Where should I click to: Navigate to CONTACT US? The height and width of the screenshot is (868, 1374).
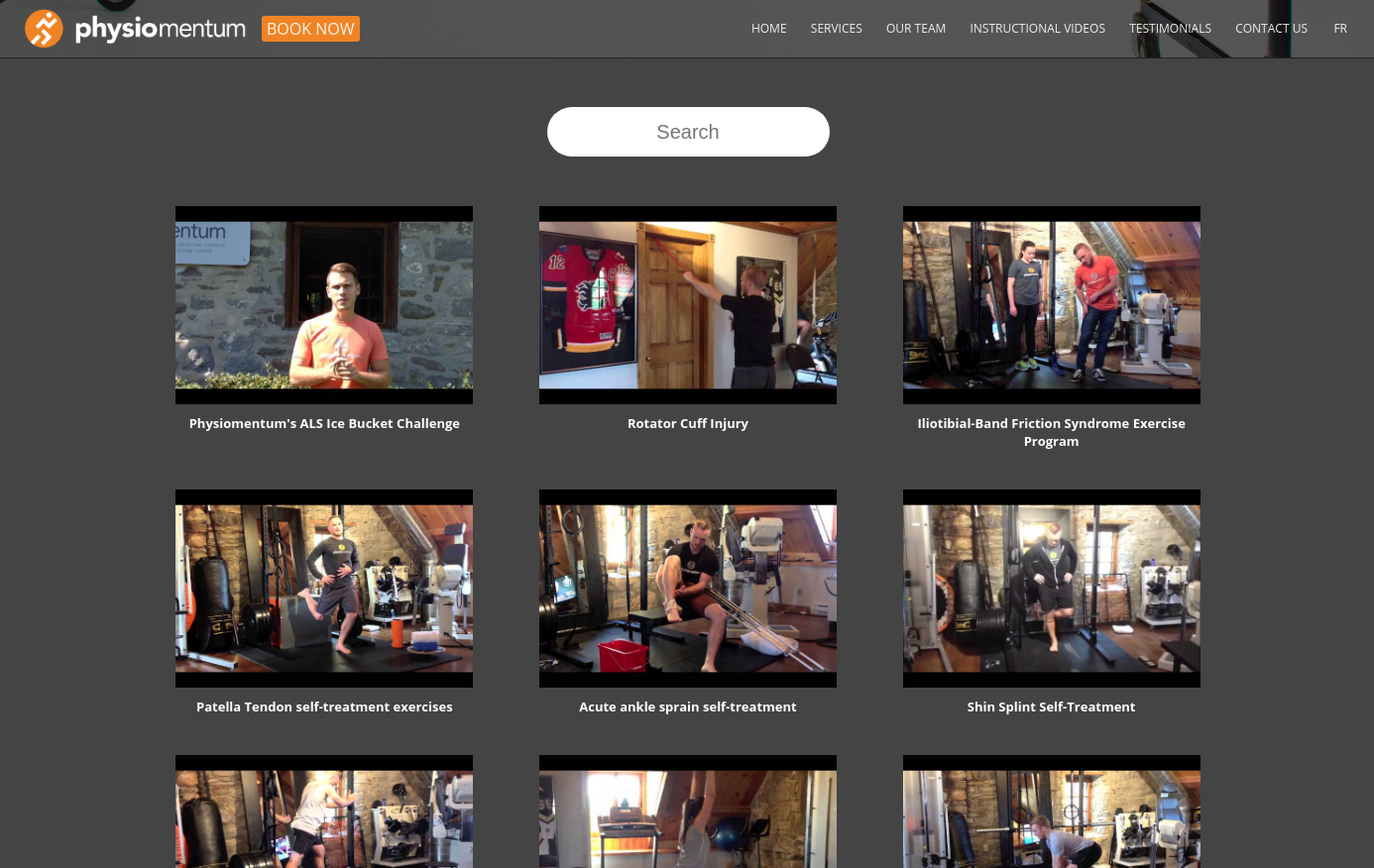pos(1271,29)
